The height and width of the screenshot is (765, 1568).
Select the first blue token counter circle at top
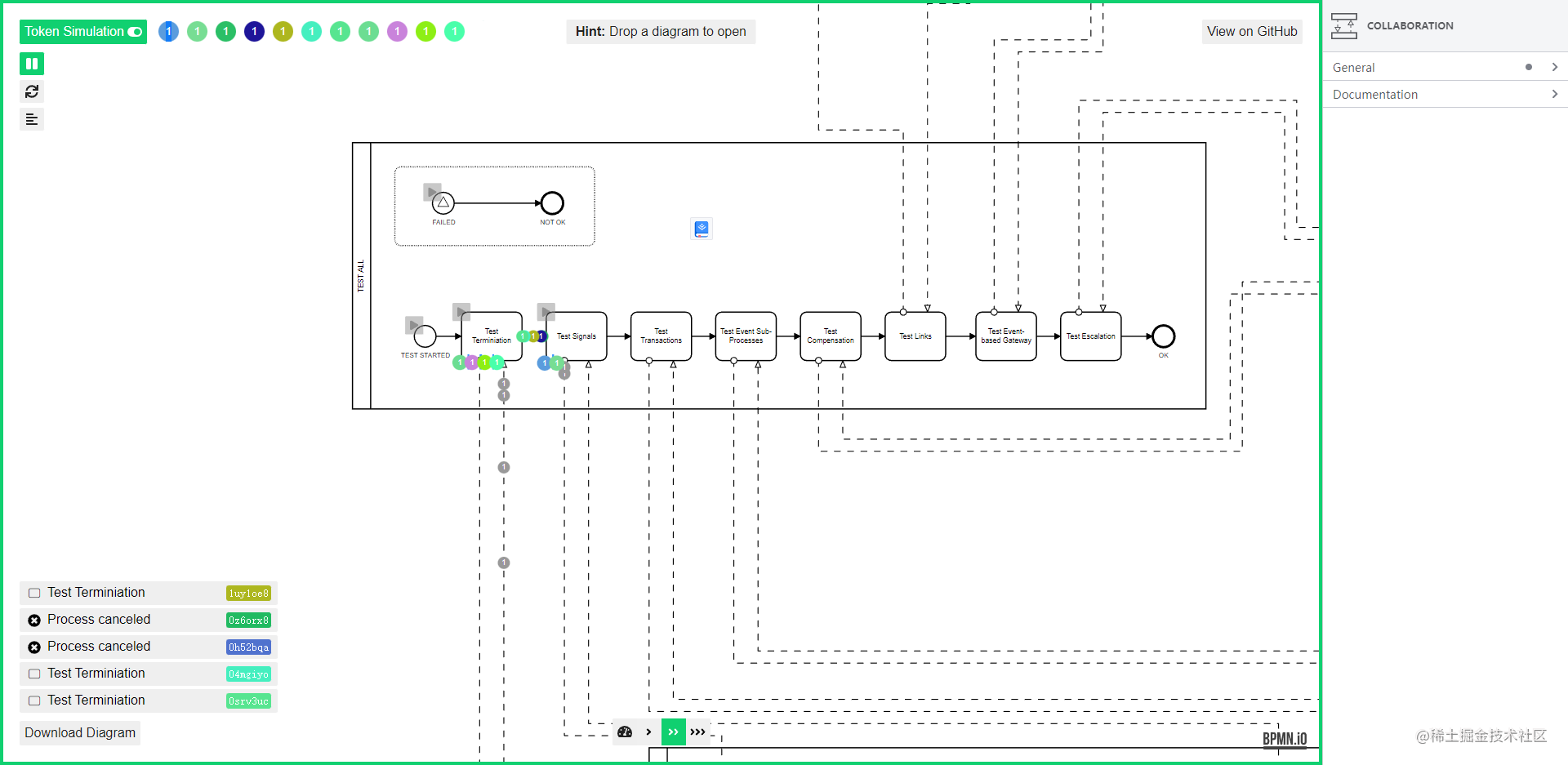point(168,31)
